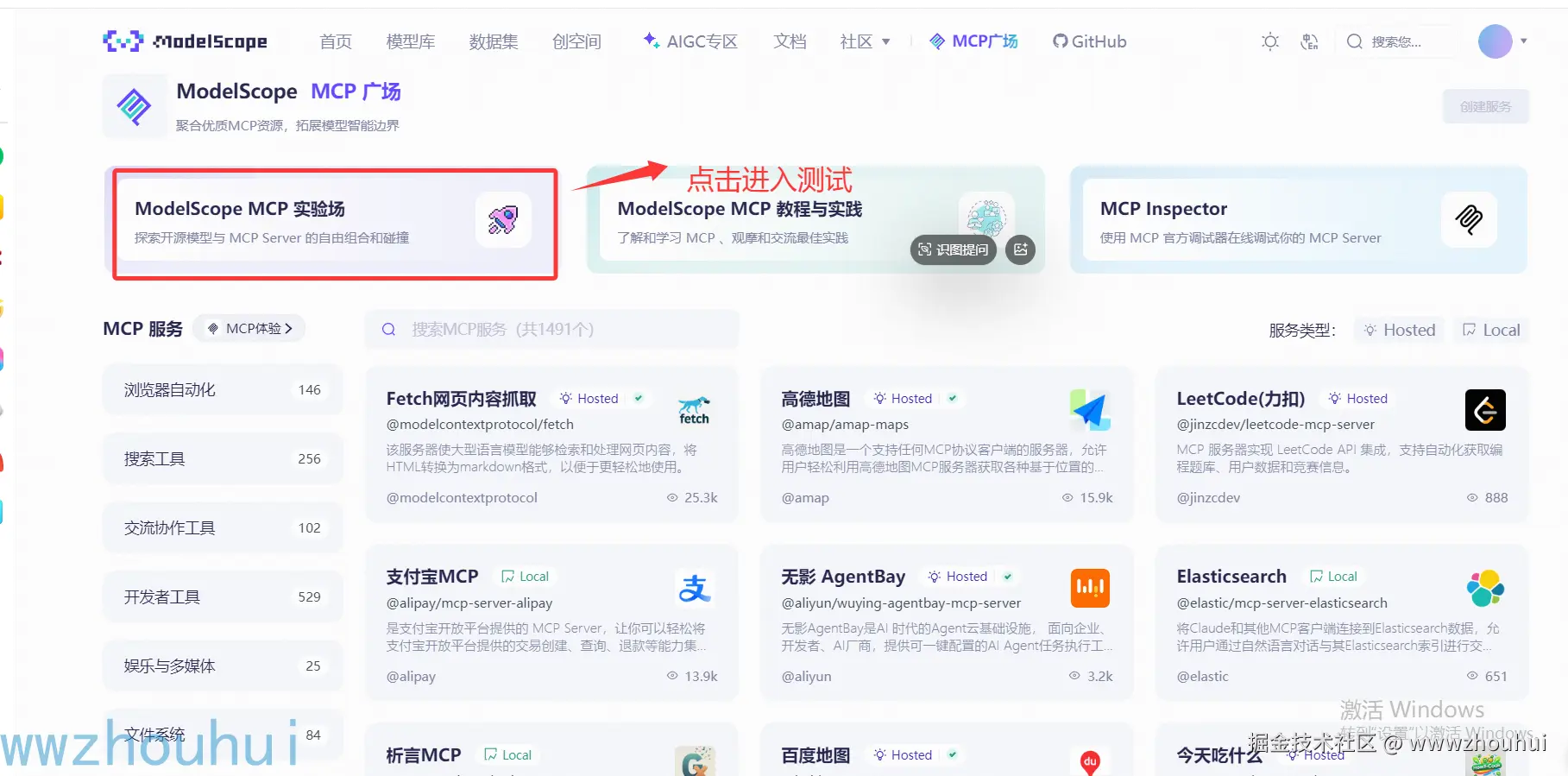Viewport: 1568px width, 776px height.
Task: Select the 娱乐与多媒体 category
Action: coord(223,666)
